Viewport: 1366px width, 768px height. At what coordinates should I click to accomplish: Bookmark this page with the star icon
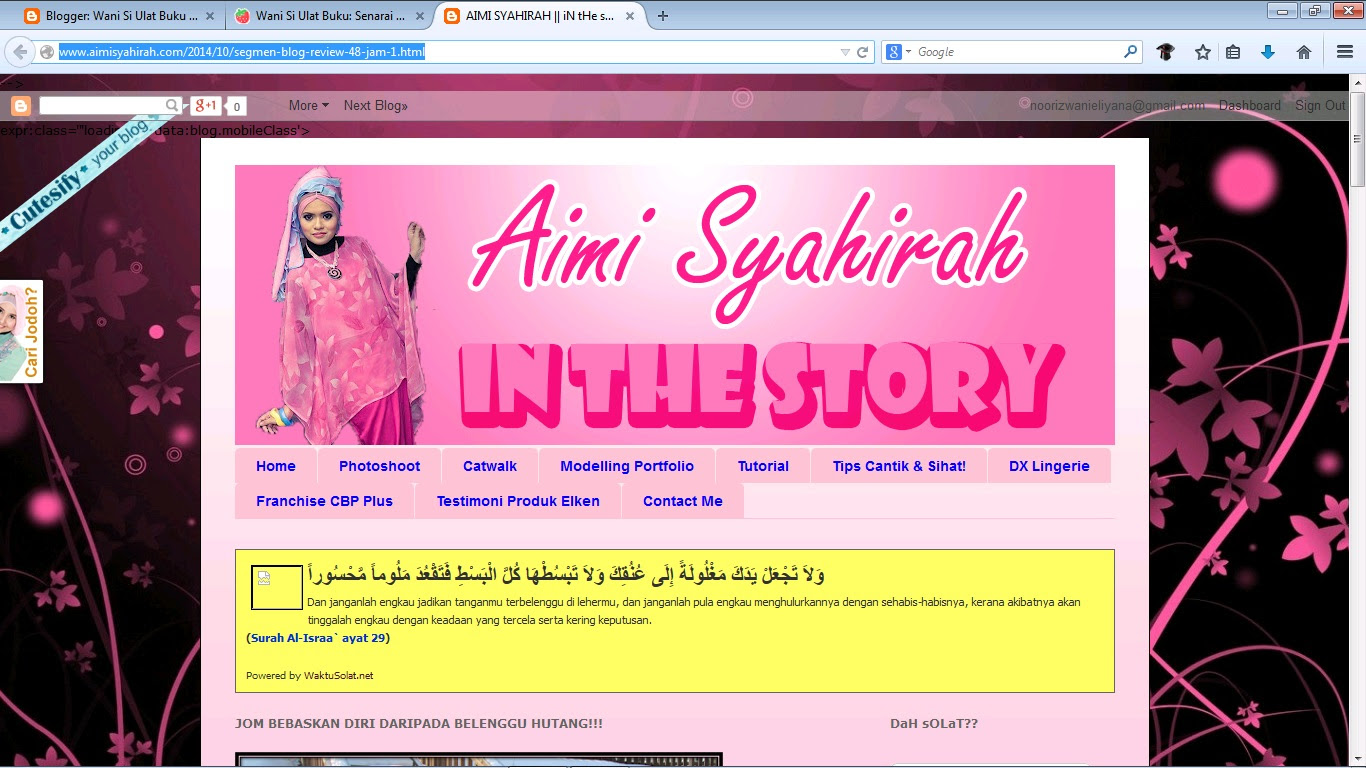click(1202, 52)
